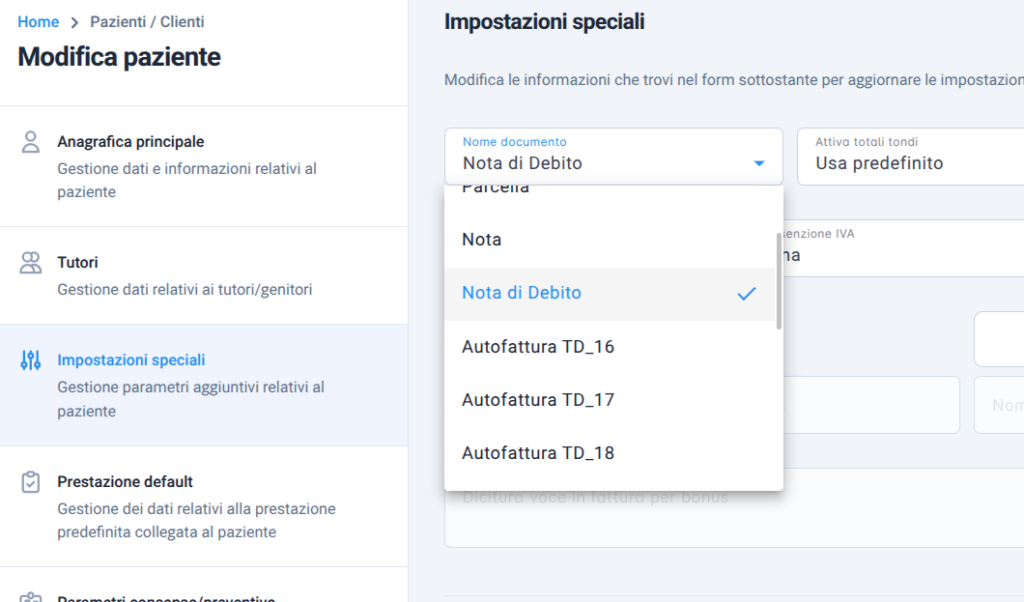1024x602 pixels.
Task: Open Attiva totali tondi dropdown
Action: click(910, 156)
